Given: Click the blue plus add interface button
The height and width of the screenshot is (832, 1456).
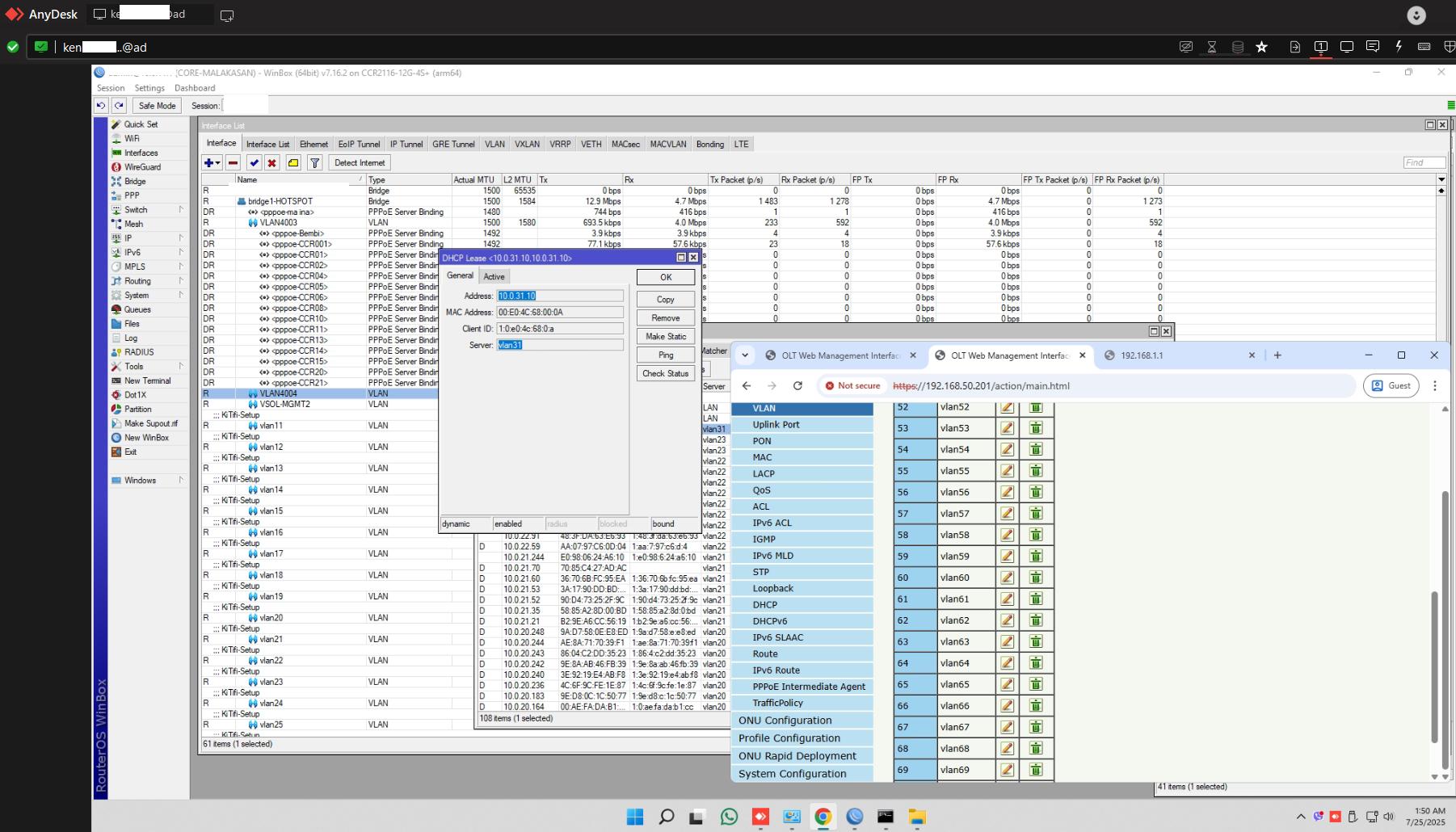Looking at the screenshot, I should [x=212, y=162].
